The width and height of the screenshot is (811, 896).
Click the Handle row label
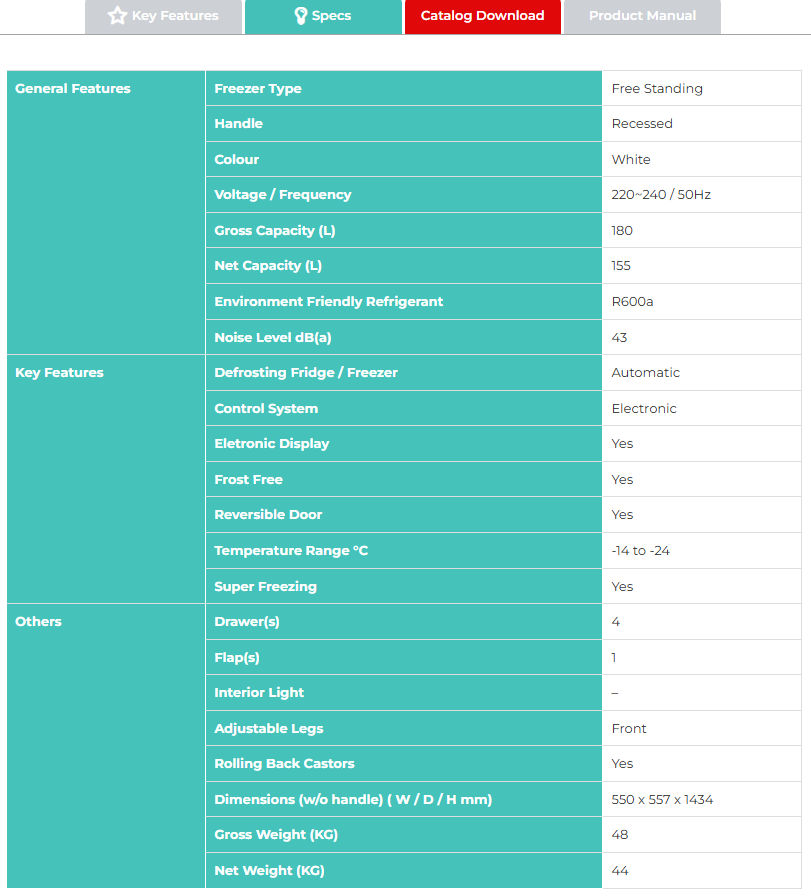click(x=238, y=123)
